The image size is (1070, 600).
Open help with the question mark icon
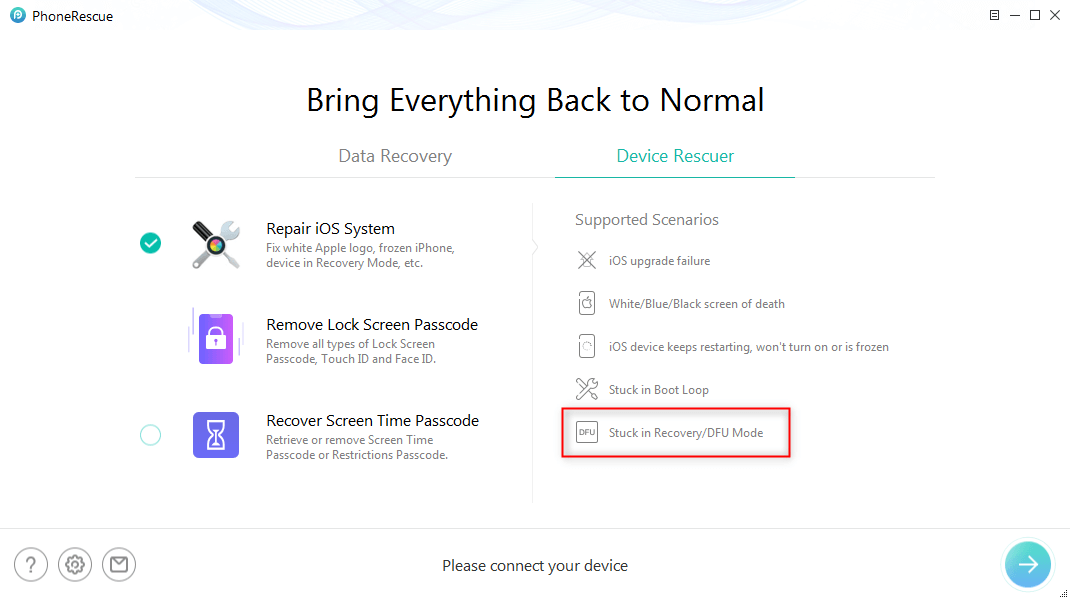point(31,565)
